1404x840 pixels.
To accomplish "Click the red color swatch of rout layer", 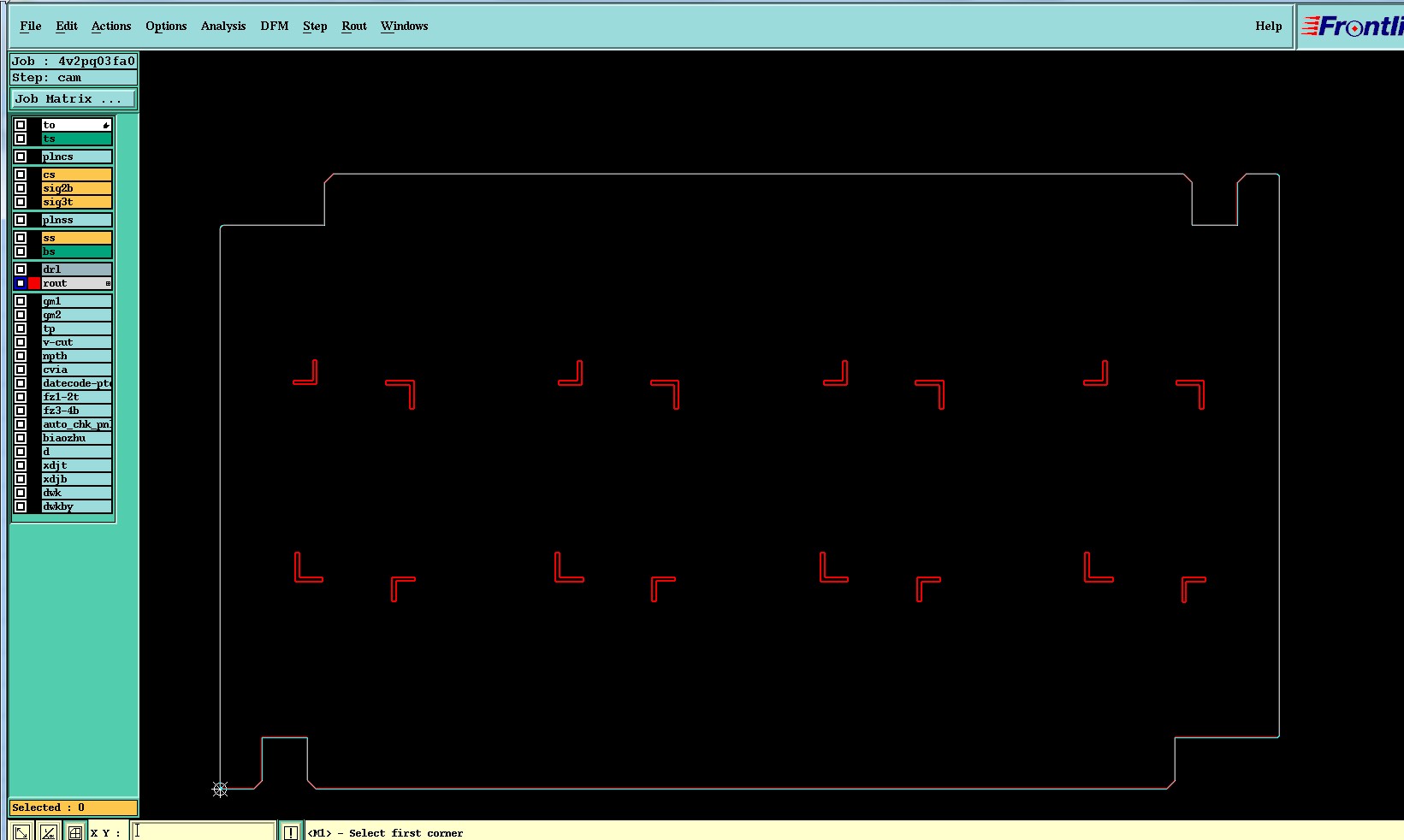I will (x=34, y=283).
